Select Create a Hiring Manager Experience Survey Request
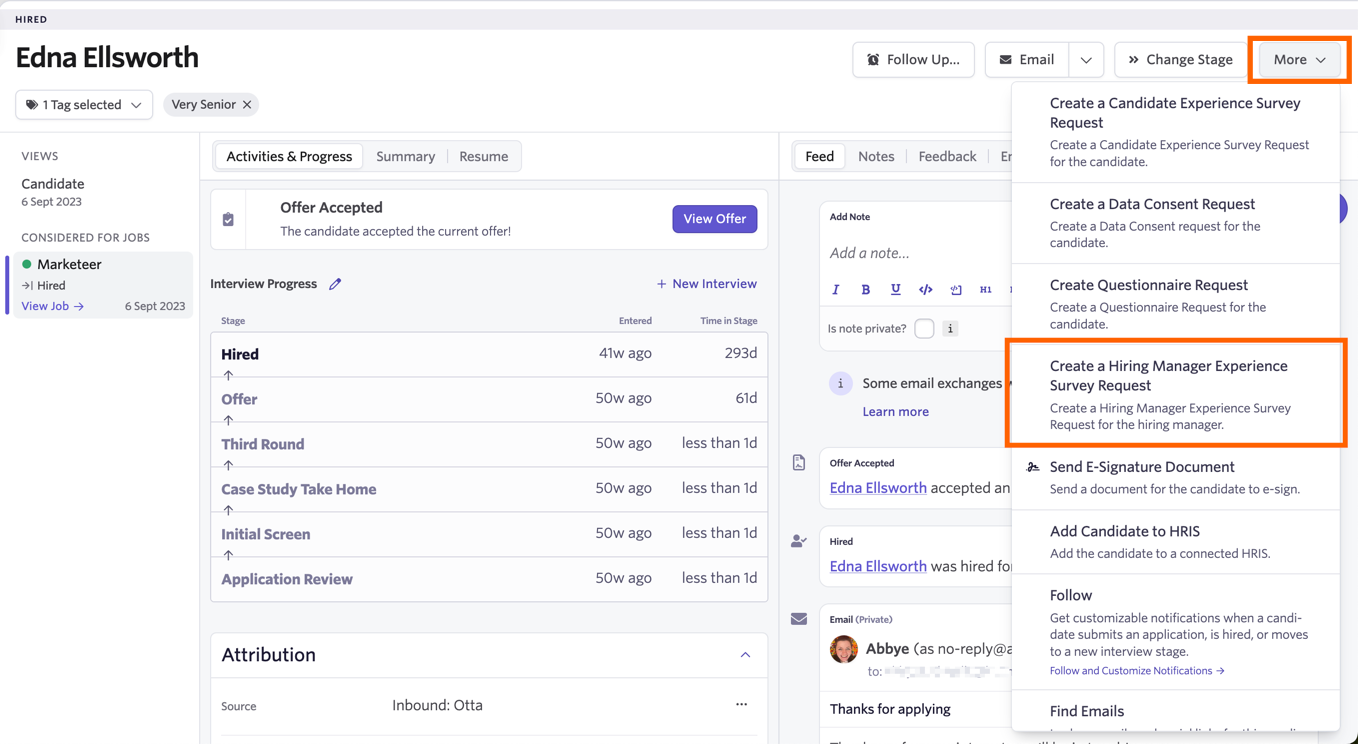Screen dimensions: 1358x744 click(1176, 394)
